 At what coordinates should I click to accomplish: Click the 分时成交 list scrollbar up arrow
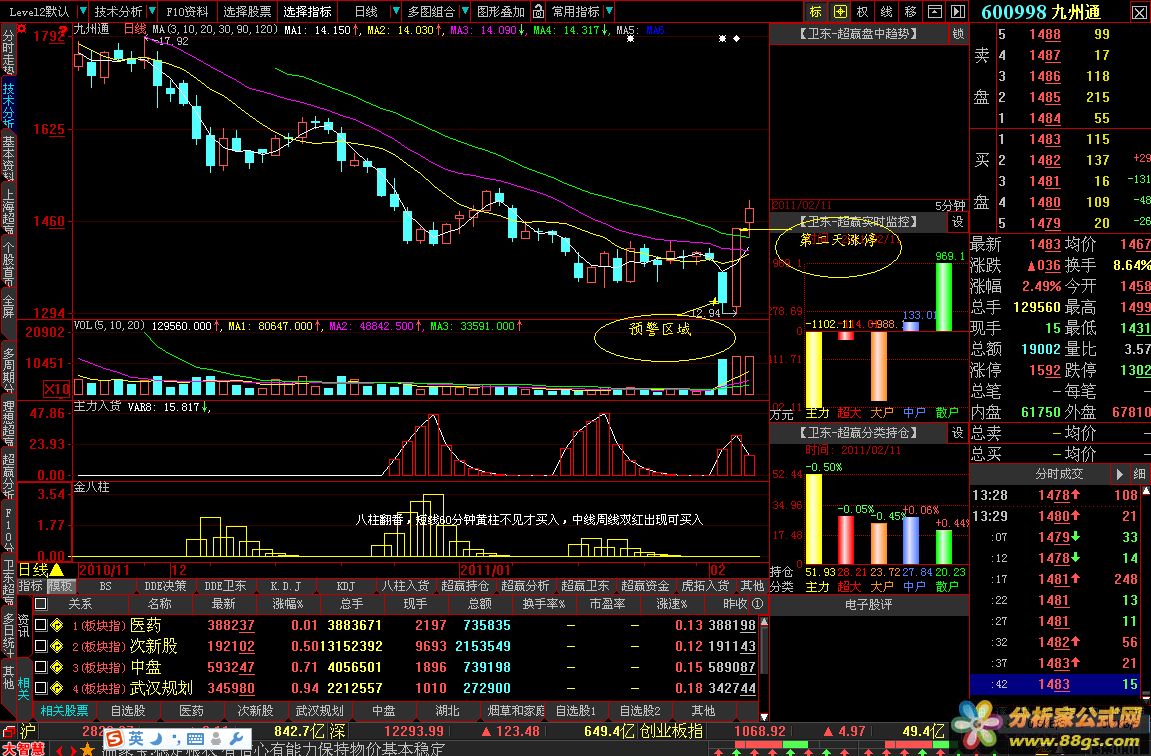coord(1146,490)
